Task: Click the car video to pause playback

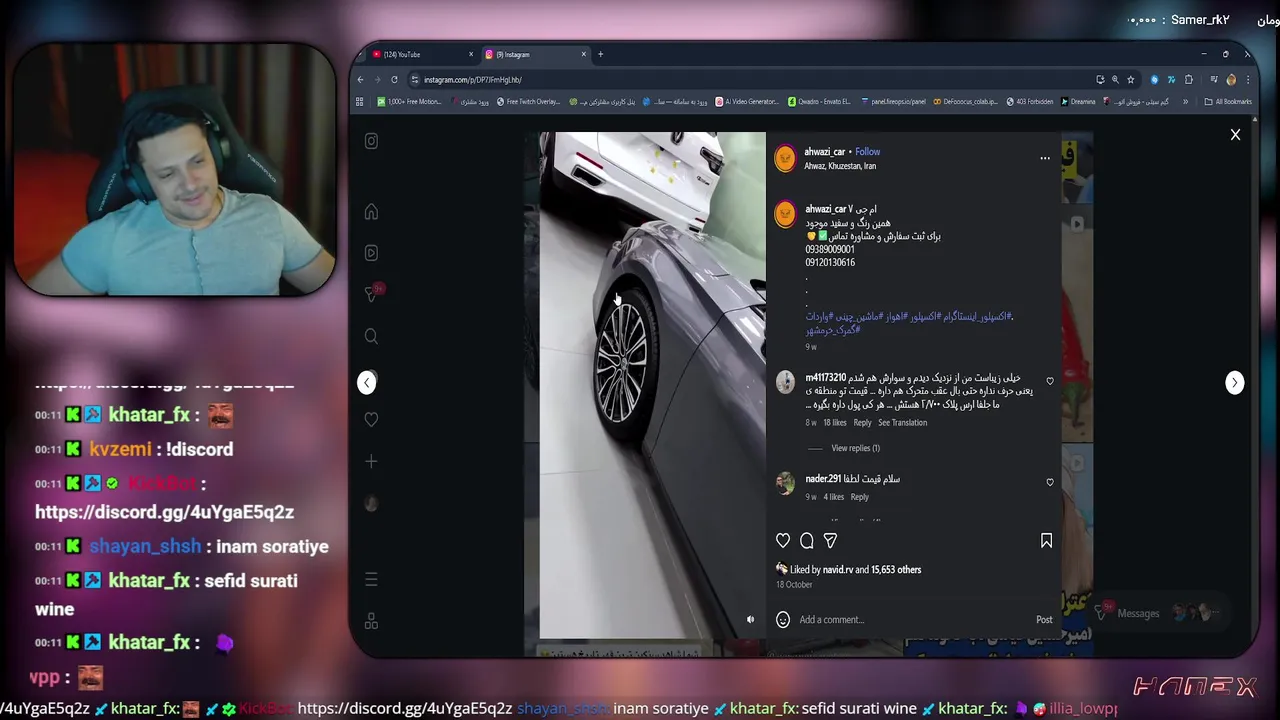Action: click(x=652, y=385)
